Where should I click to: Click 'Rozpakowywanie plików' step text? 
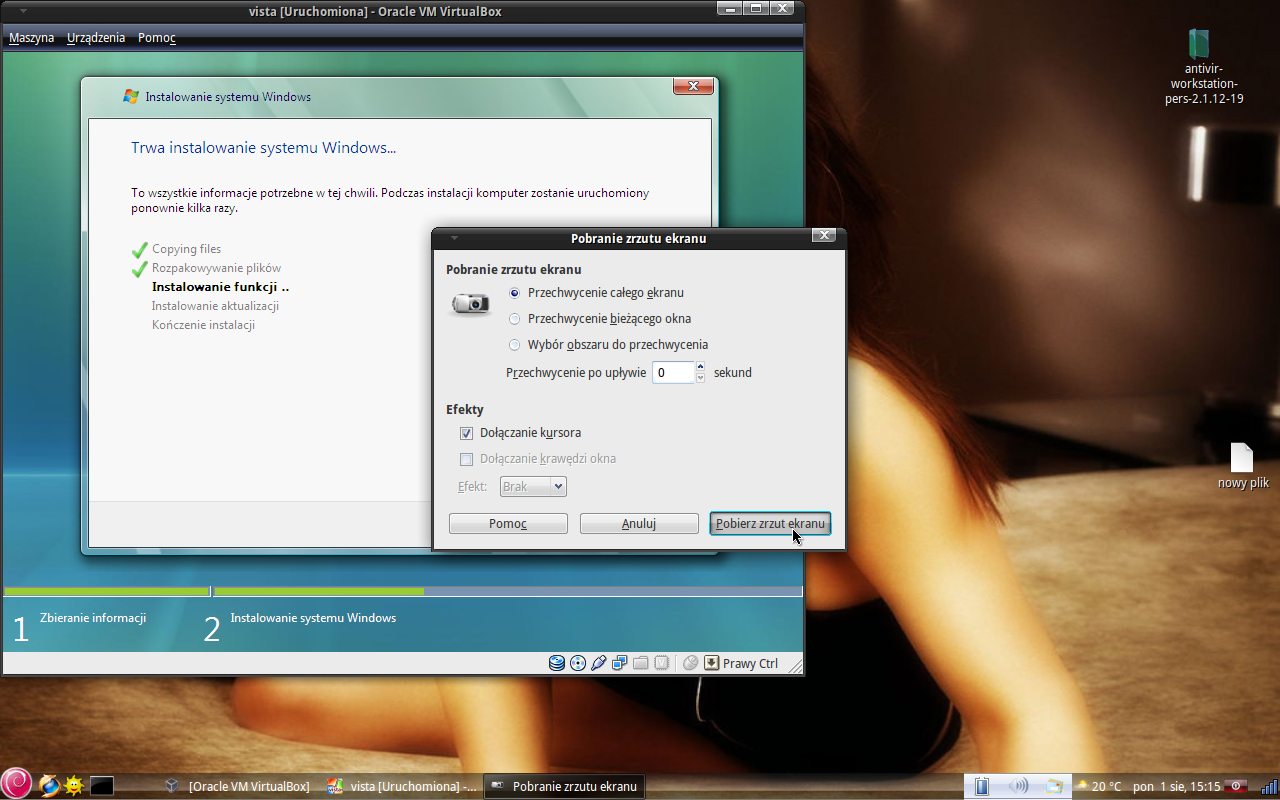click(216, 268)
